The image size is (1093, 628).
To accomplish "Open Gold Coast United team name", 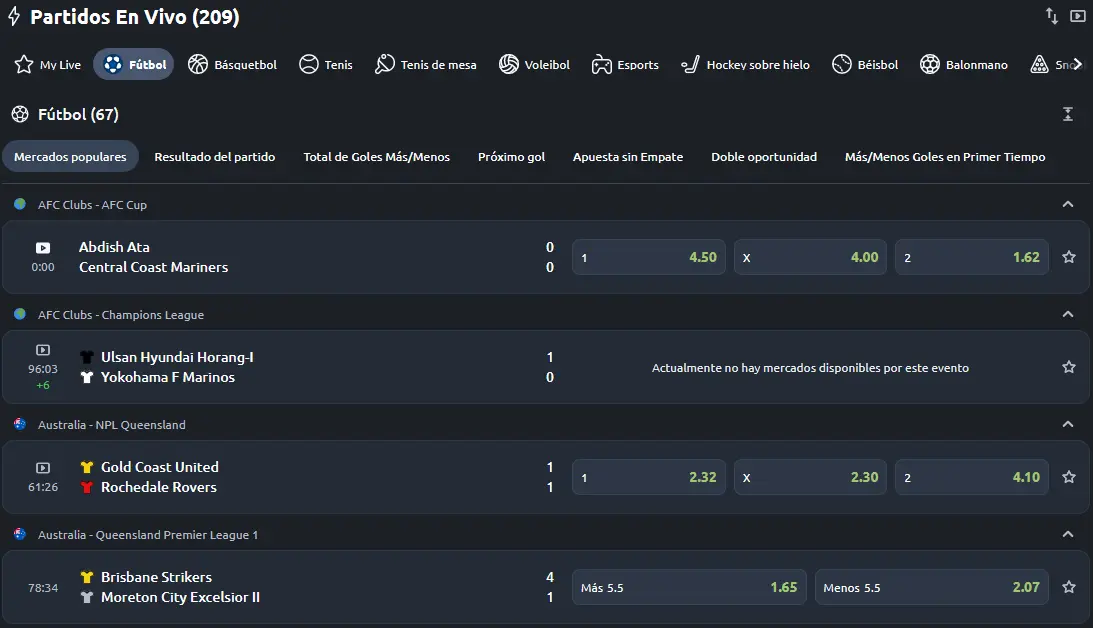I will [x=160, y=468].
